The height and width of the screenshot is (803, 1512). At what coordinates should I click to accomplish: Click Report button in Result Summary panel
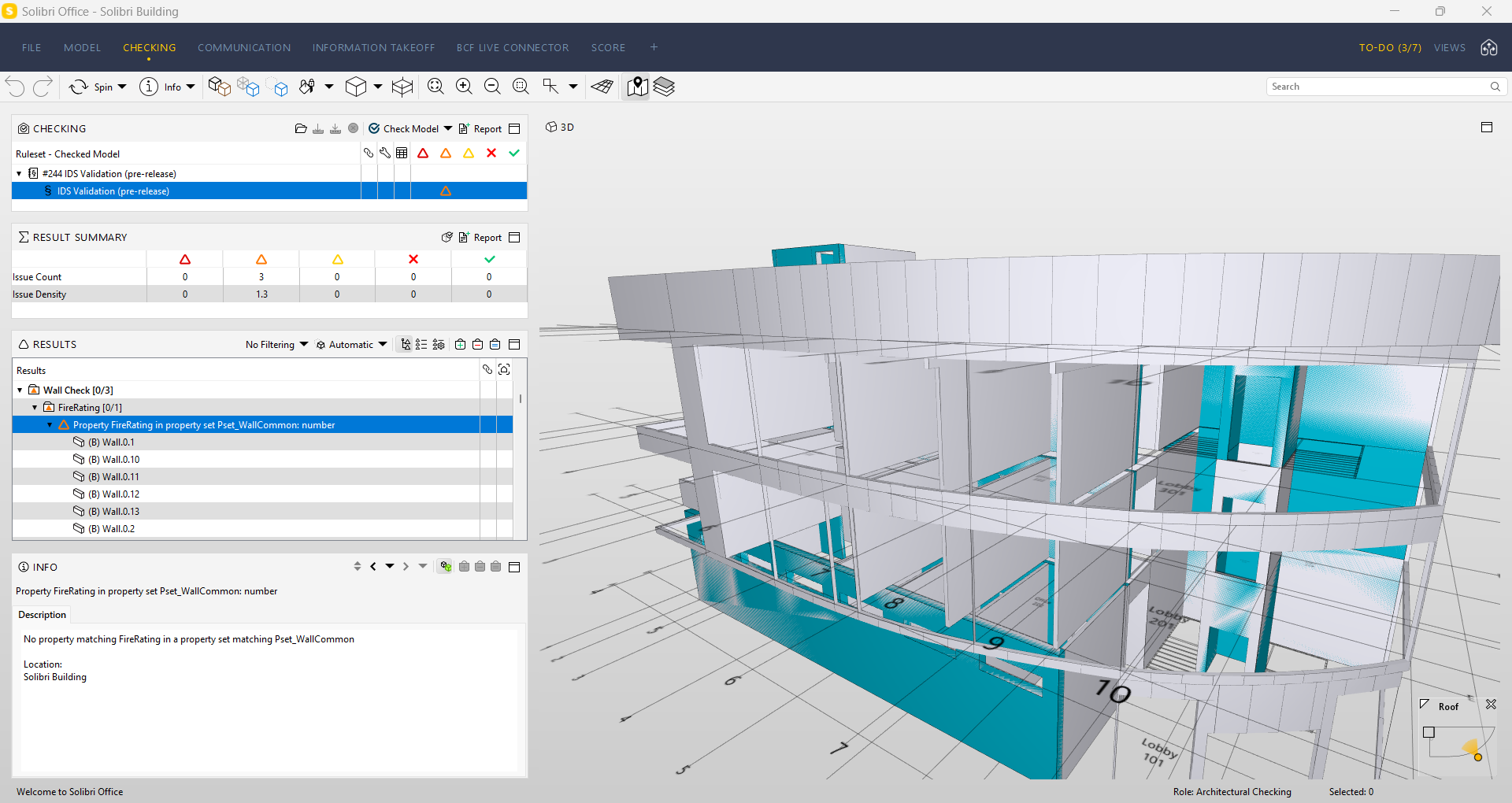480,237
